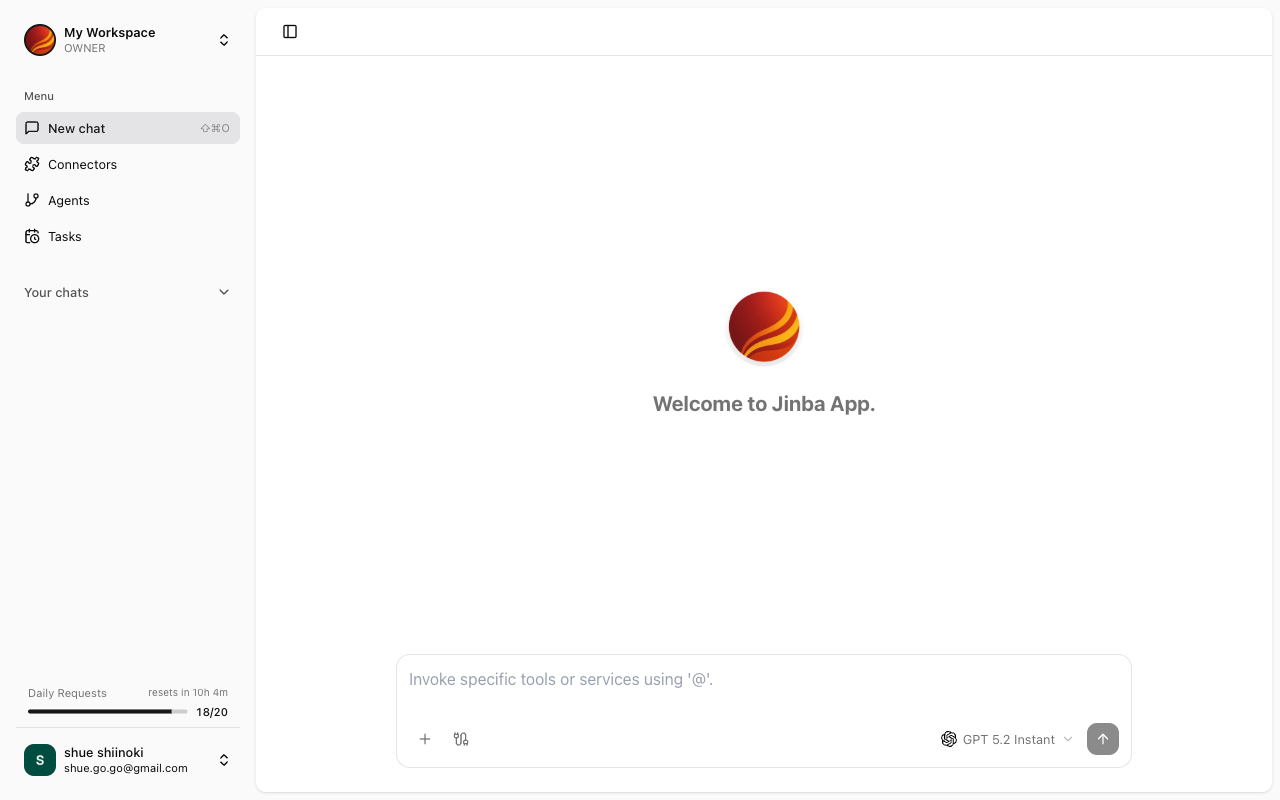
Task: Open Connectors via the puzzle piece icon
Action: pos(31,164)
